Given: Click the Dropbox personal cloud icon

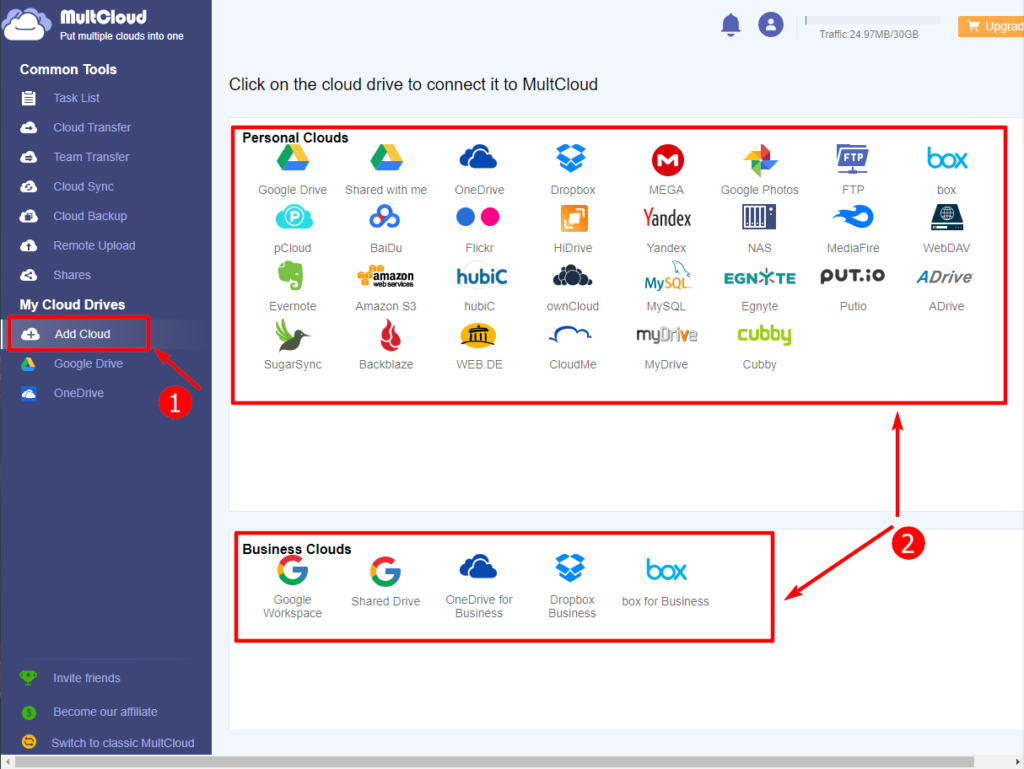Looking at the screenshot, I should click(x=572, y=159).
